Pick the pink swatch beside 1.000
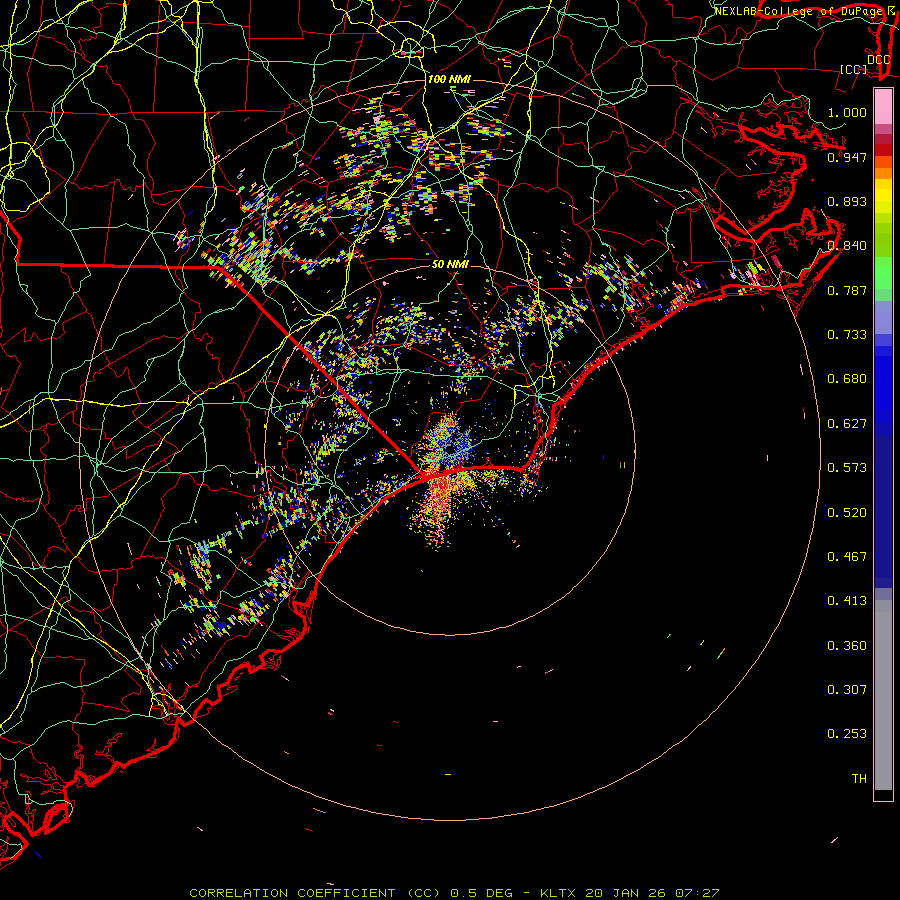This screenshot has width=900, height=900. pos(883,107)
